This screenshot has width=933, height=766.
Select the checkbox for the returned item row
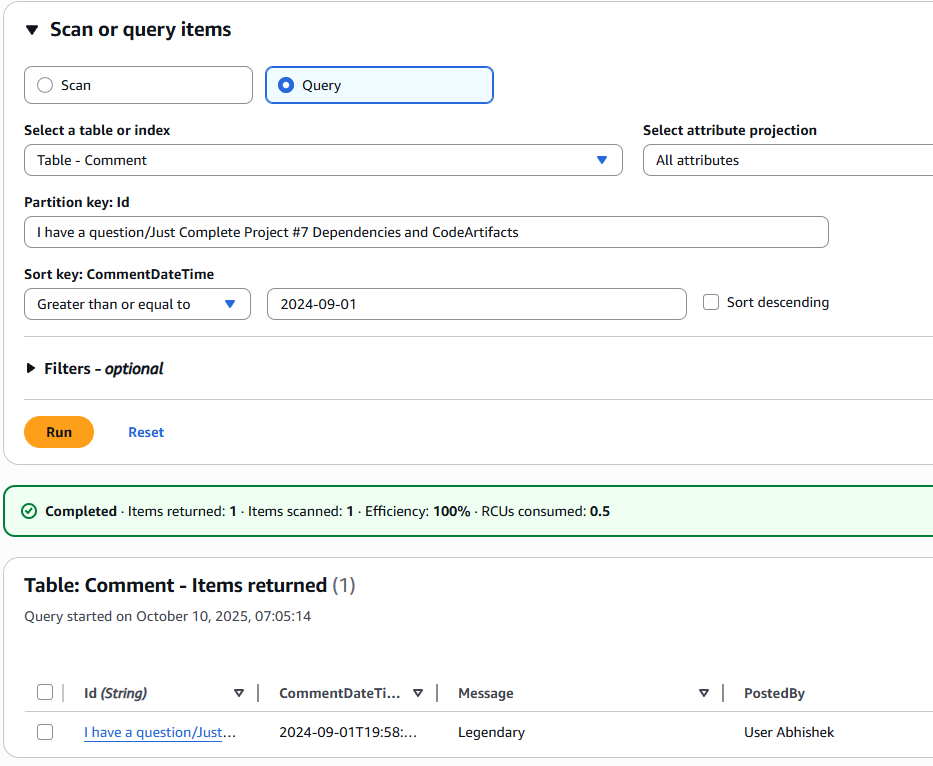click(x=45, y=732)
